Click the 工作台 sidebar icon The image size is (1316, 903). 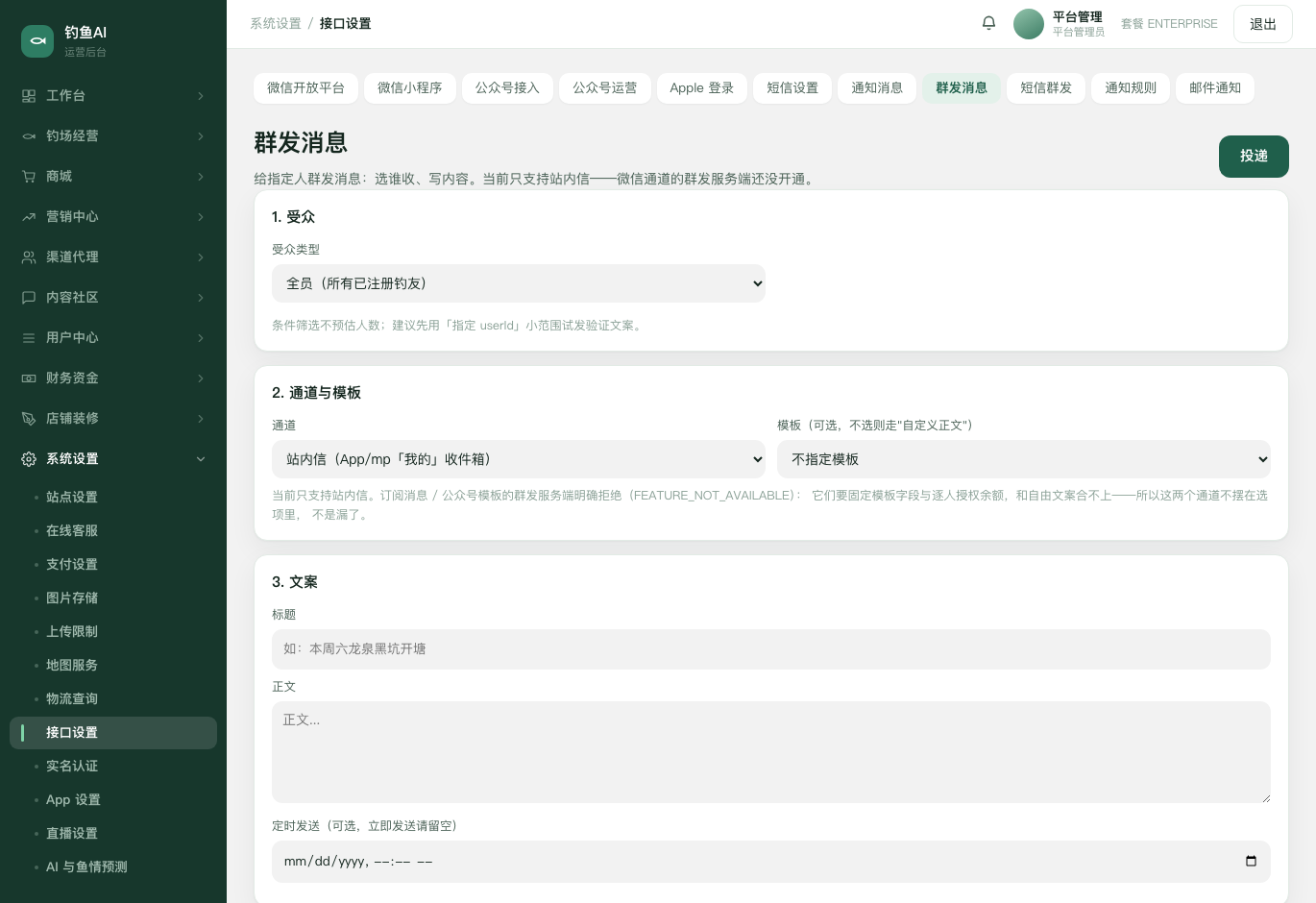[29, 96]
